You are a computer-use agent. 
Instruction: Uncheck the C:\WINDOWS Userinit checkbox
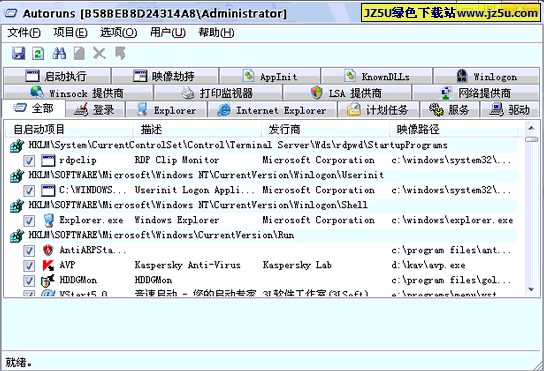coord(29,191)
